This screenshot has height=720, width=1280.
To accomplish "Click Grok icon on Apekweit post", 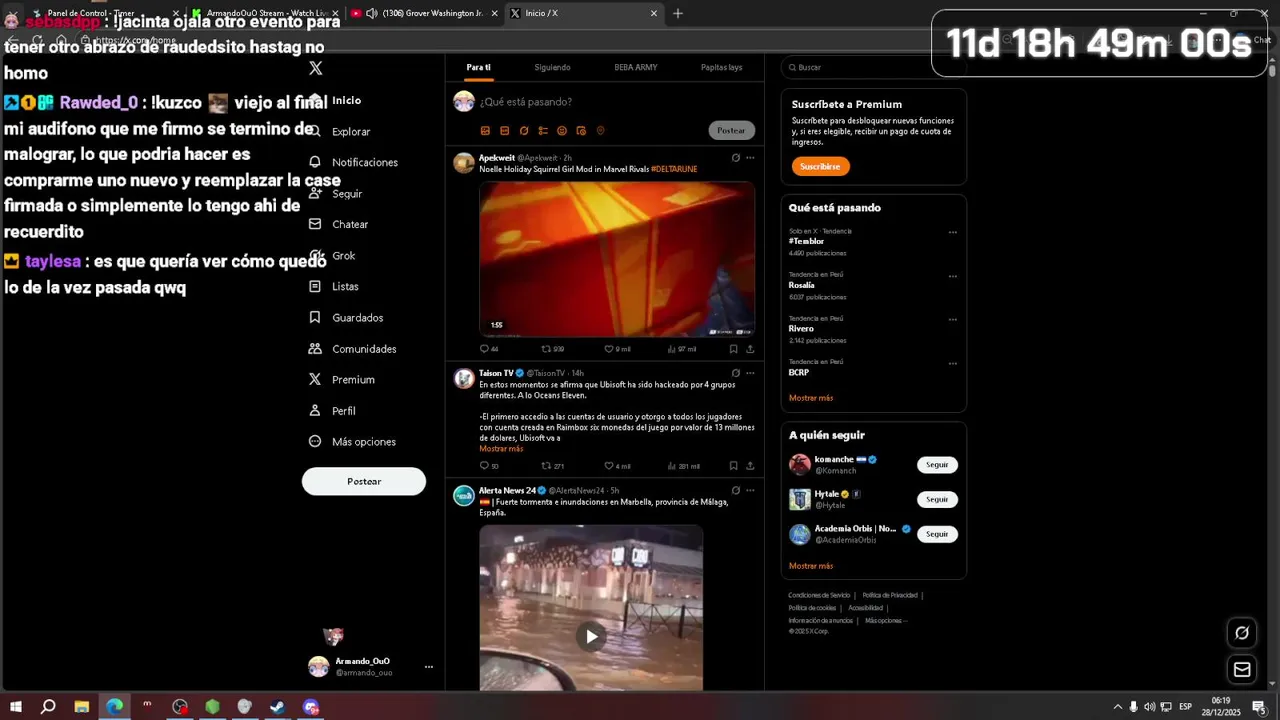I will click(x=735, y=158).
